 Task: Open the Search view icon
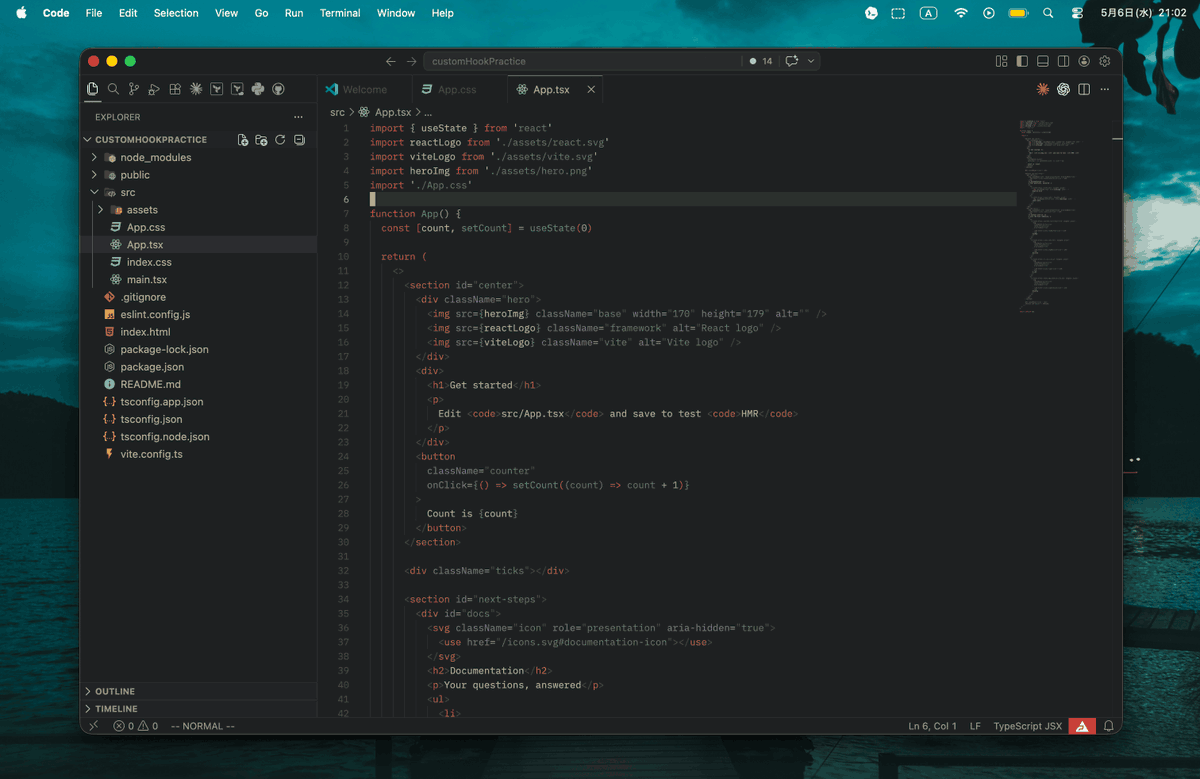(113, 89)
